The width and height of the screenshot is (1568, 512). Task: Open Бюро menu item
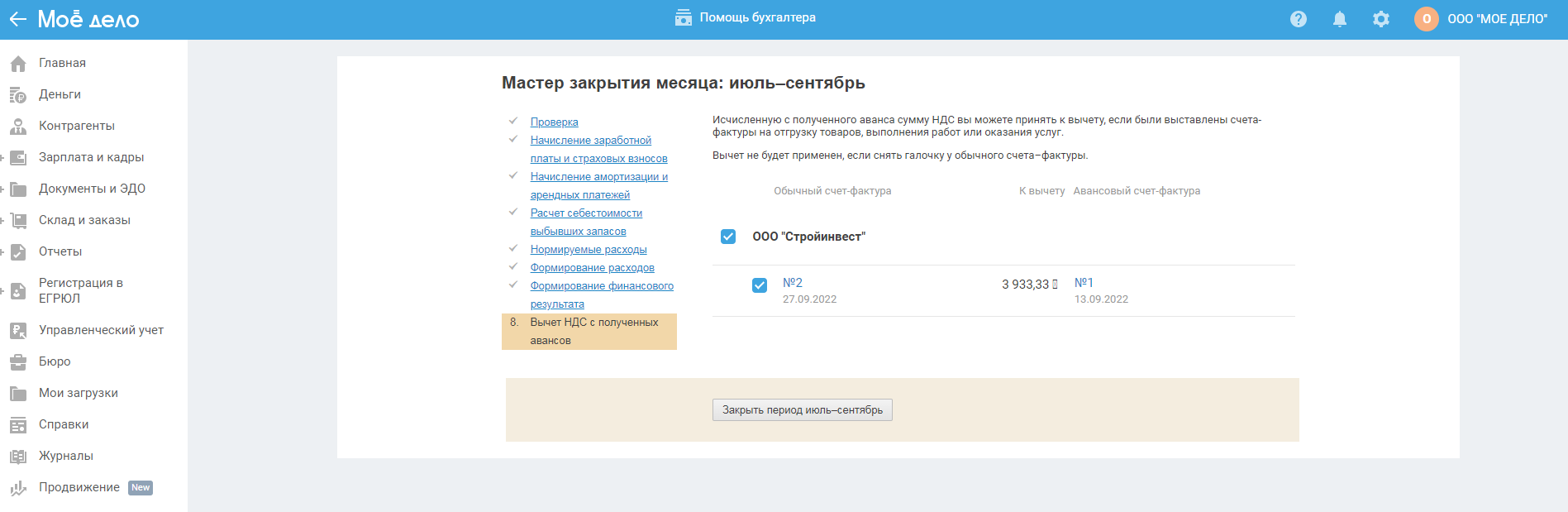click(x=55, y=361)
